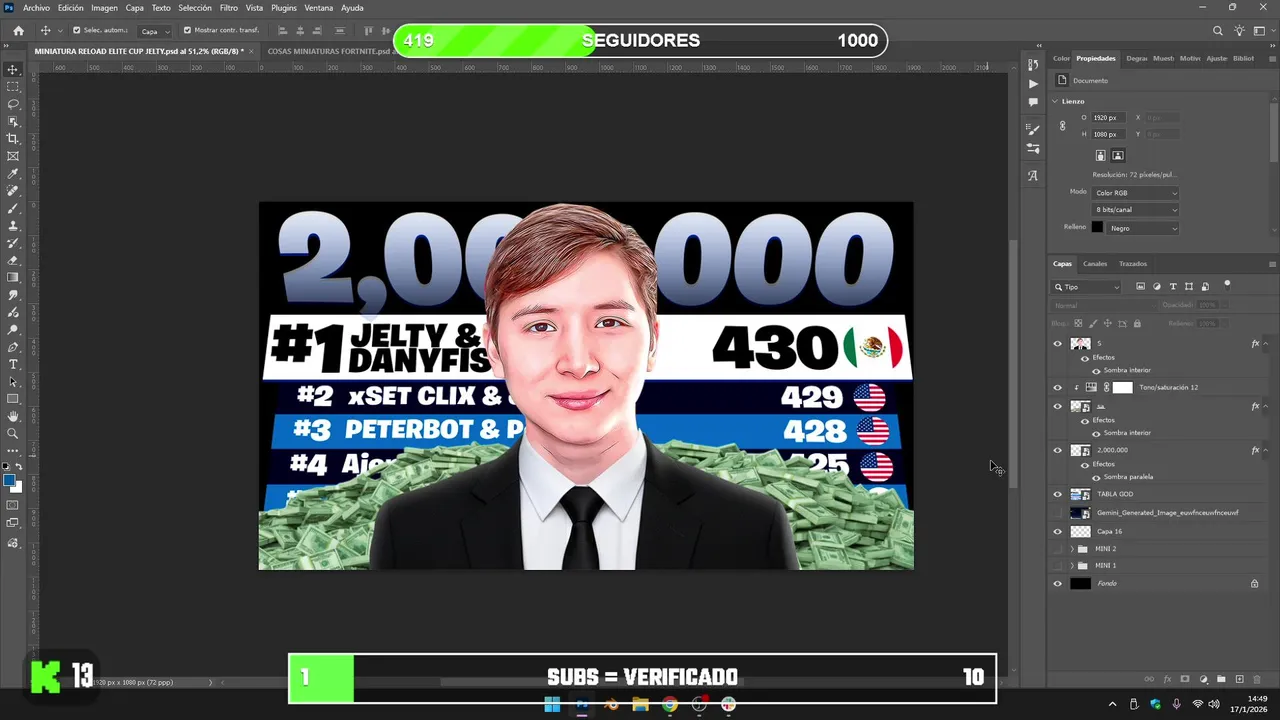Select the Lasso tool
The image size is (1280, 720).
click(13, 104)
